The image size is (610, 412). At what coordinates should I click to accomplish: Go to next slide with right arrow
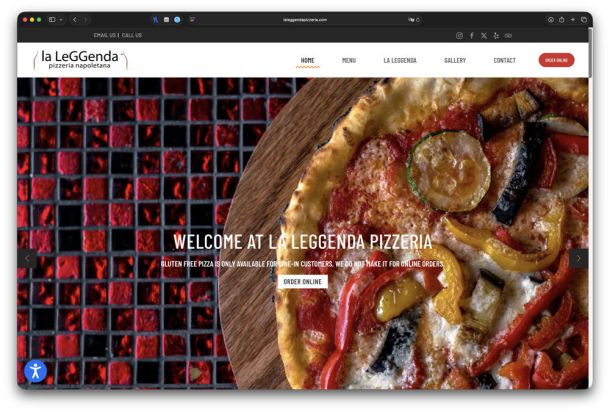[x=578, y=258]
